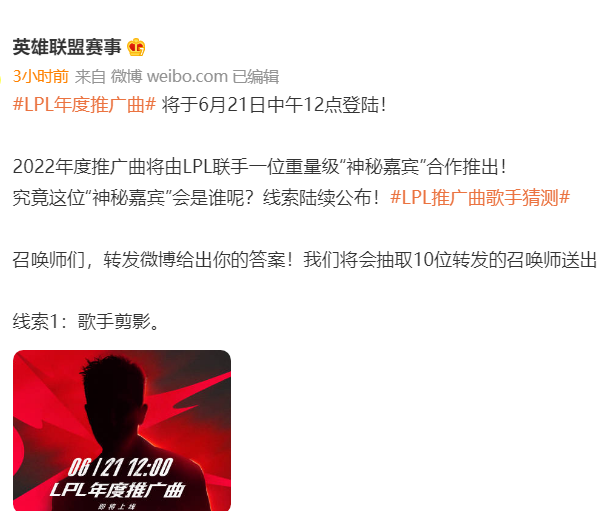Click the 线索1：歌手剪影 clue line
The width and height of the screenshot is (597, 511).
[86, 321]
